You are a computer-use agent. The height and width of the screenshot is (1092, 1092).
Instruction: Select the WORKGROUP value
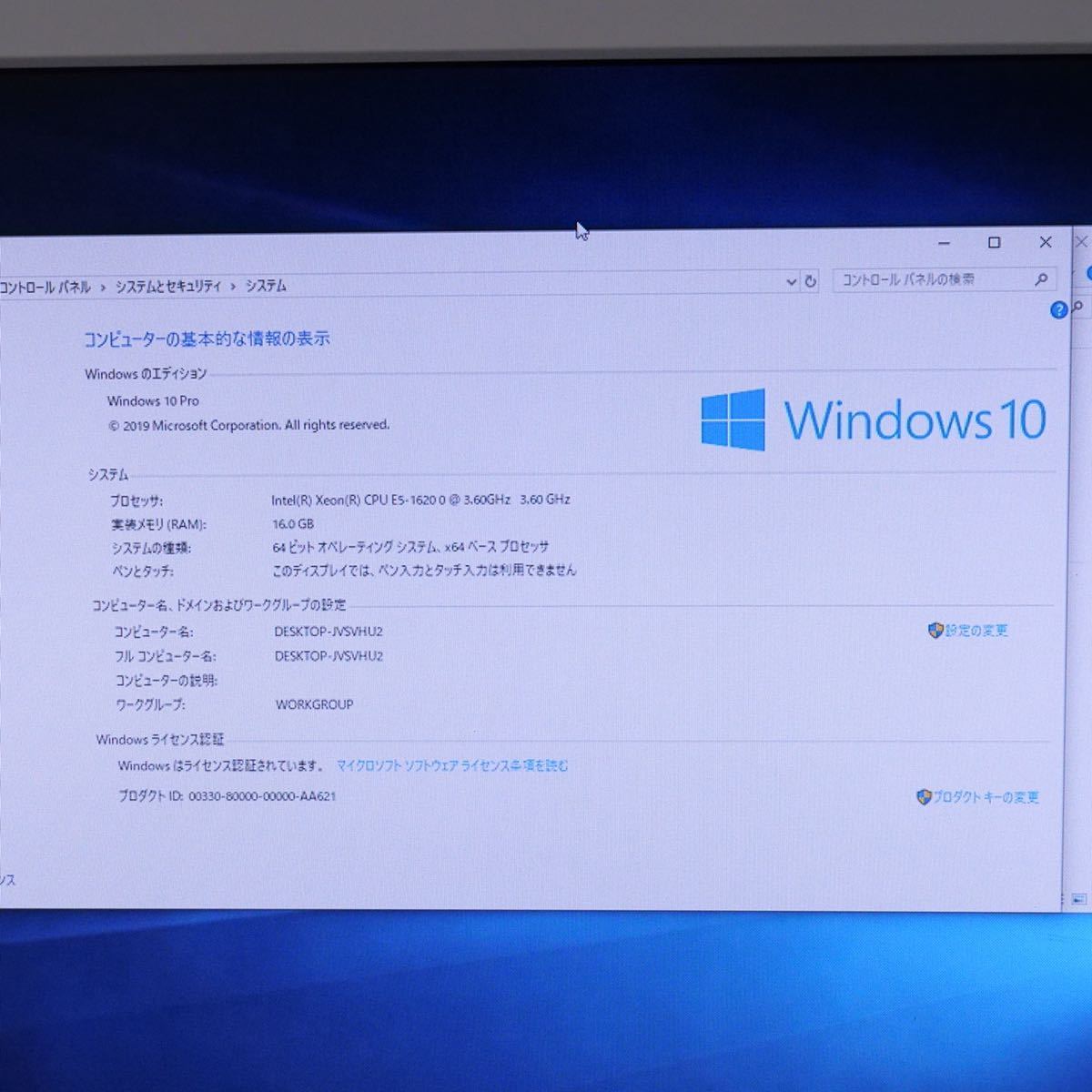pyautogui.click(x=315, y=704)
